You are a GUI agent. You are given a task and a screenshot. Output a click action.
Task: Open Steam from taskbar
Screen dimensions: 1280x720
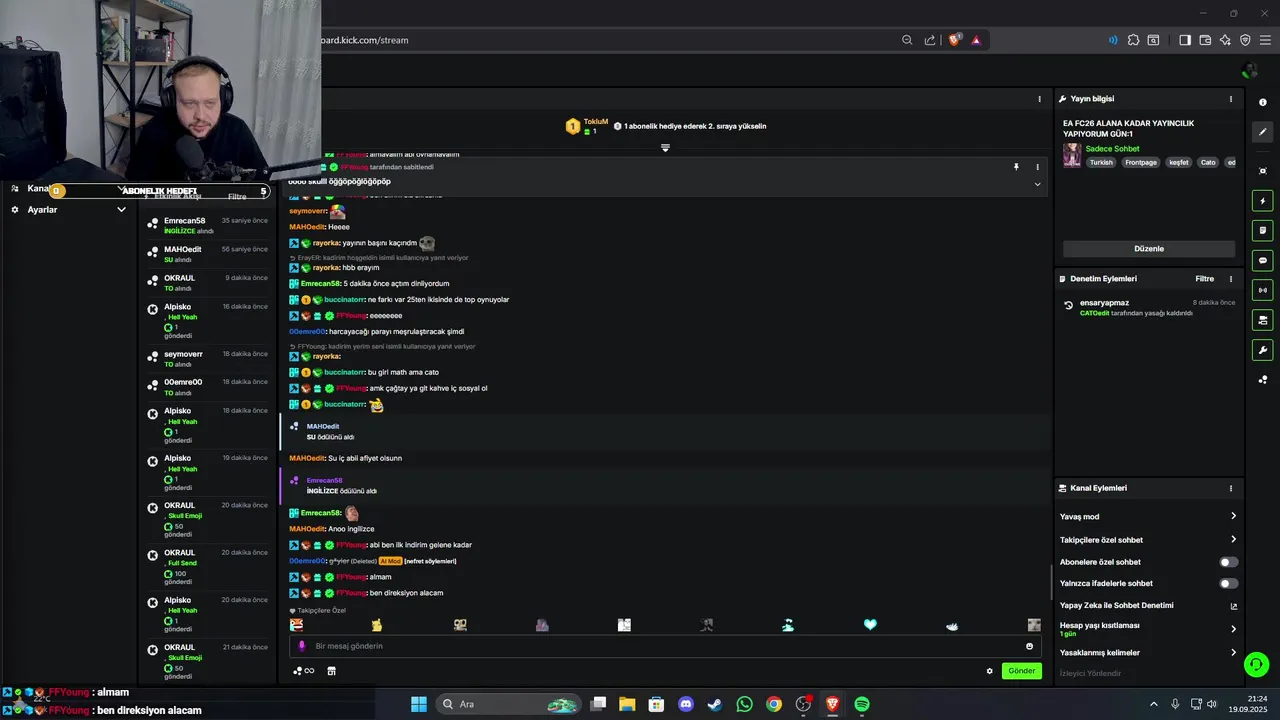pos(715,704)
